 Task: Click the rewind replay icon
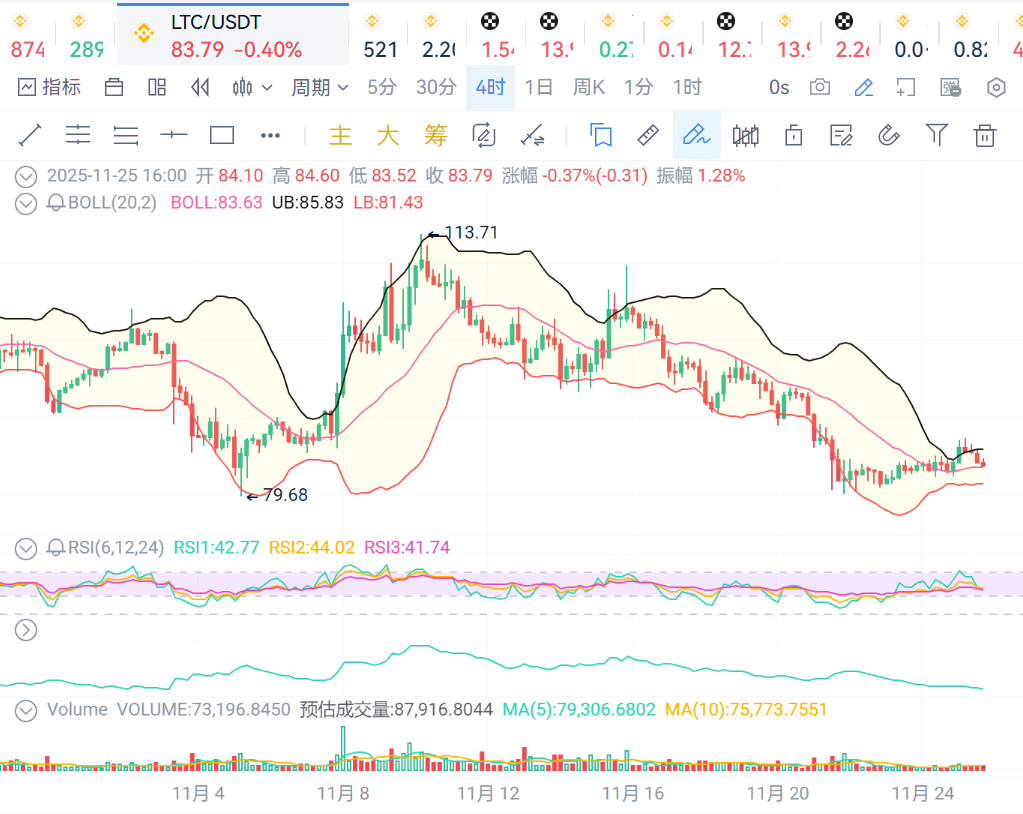point(200,88)
